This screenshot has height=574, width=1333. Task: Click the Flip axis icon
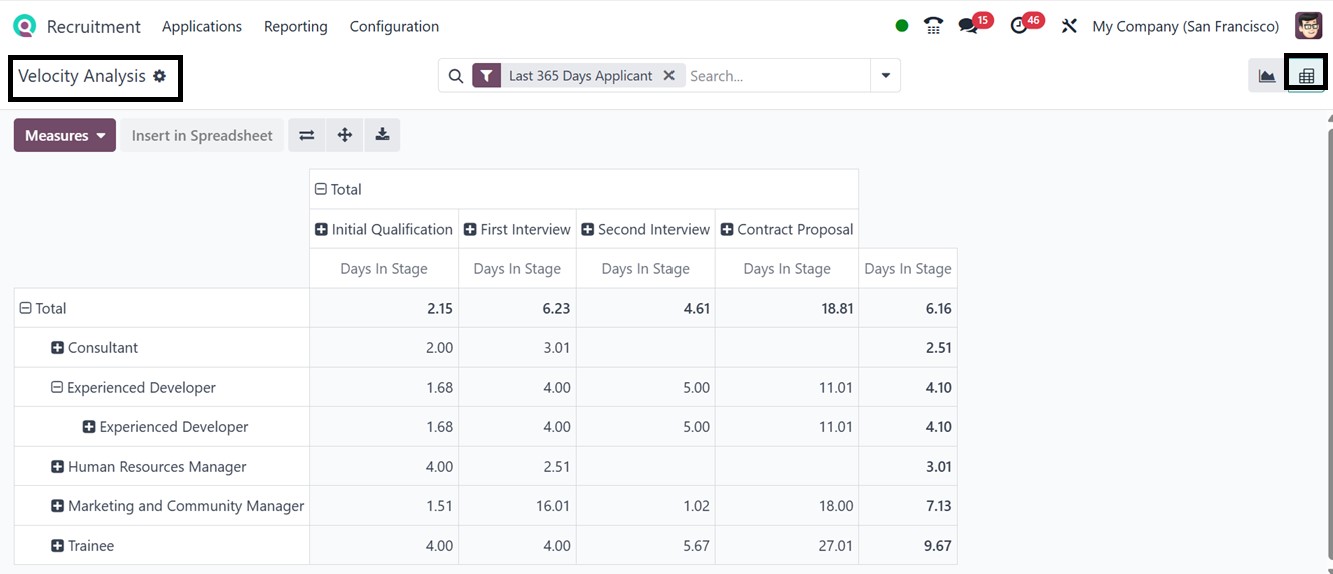(x=307, y=135)
